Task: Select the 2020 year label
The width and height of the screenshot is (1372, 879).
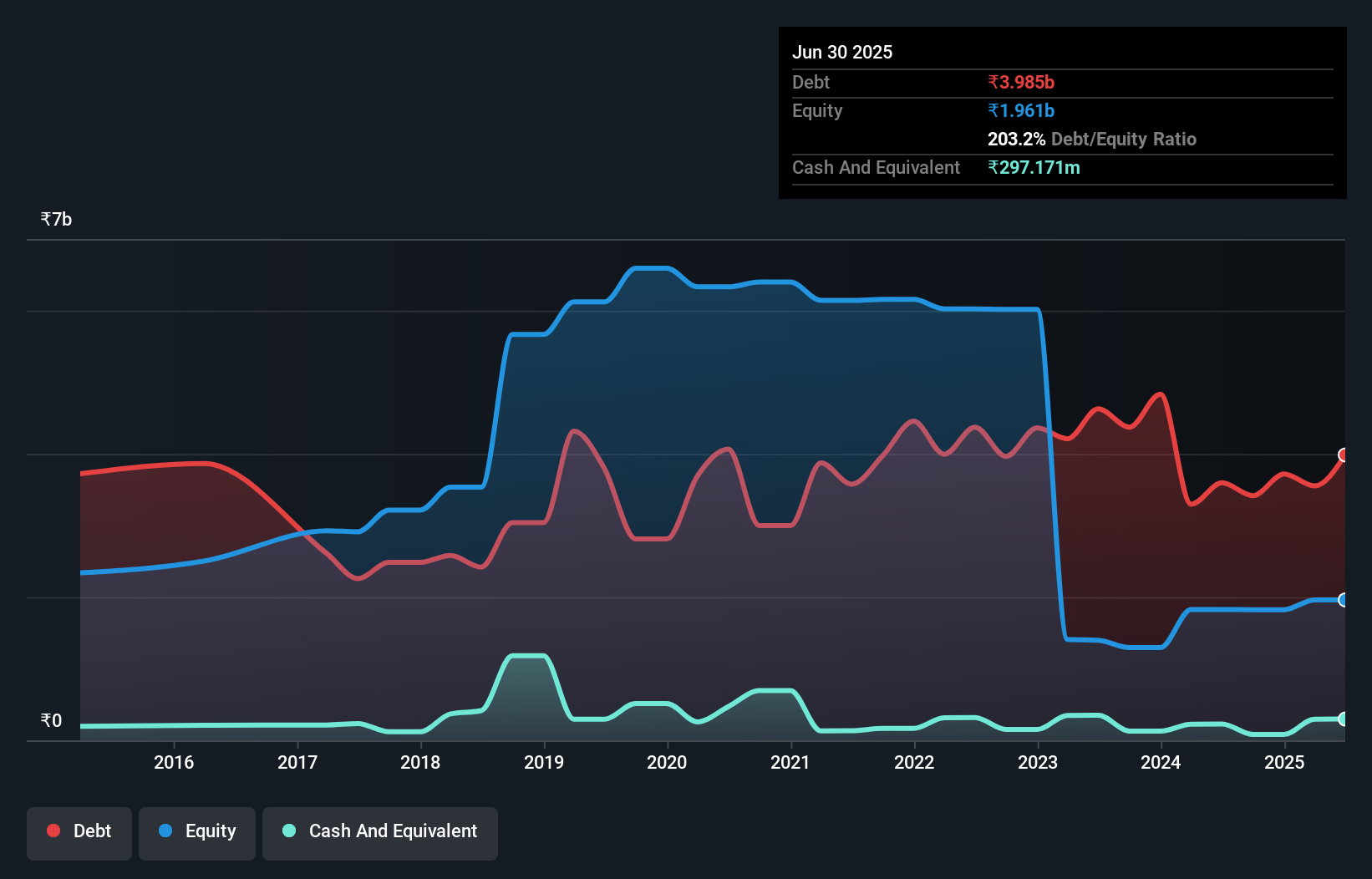Action: [x=666, y=762]
